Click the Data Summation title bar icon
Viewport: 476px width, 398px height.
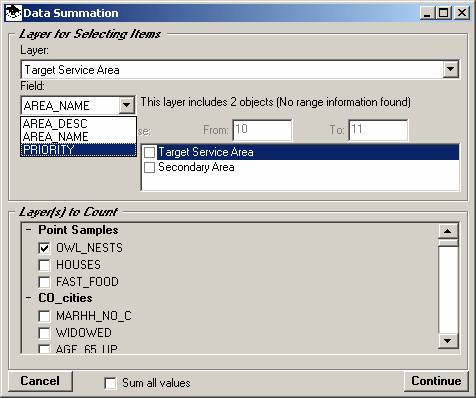14,13
